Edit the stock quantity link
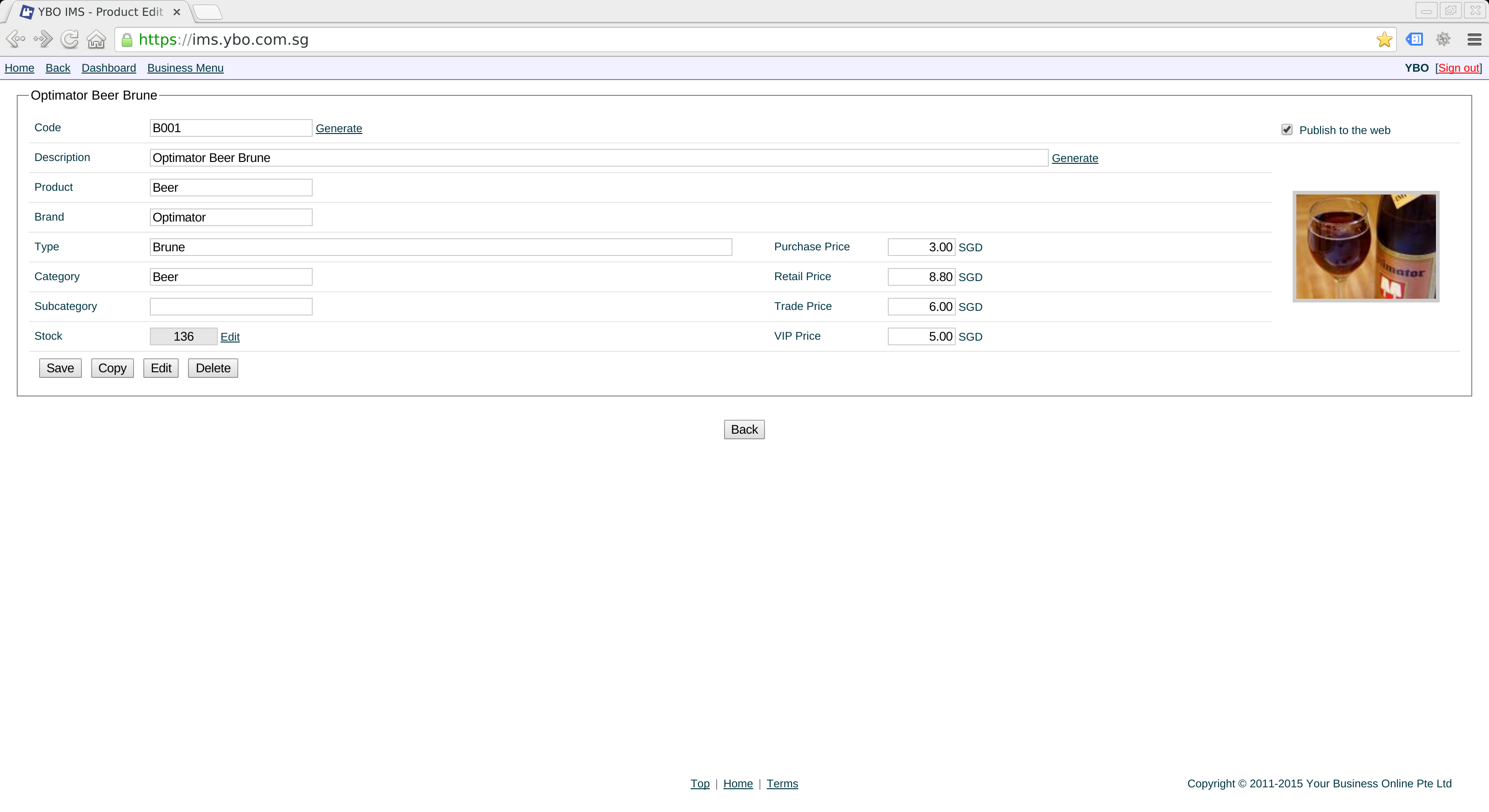 coord(230,337)
